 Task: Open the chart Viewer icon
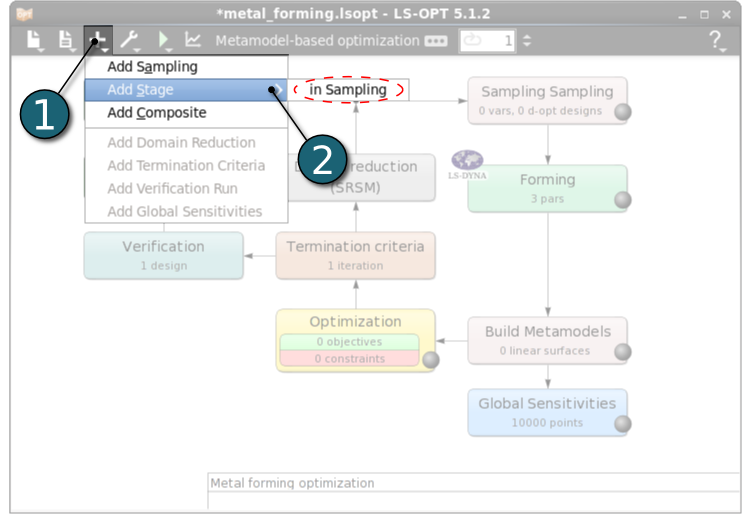[193, 40]
